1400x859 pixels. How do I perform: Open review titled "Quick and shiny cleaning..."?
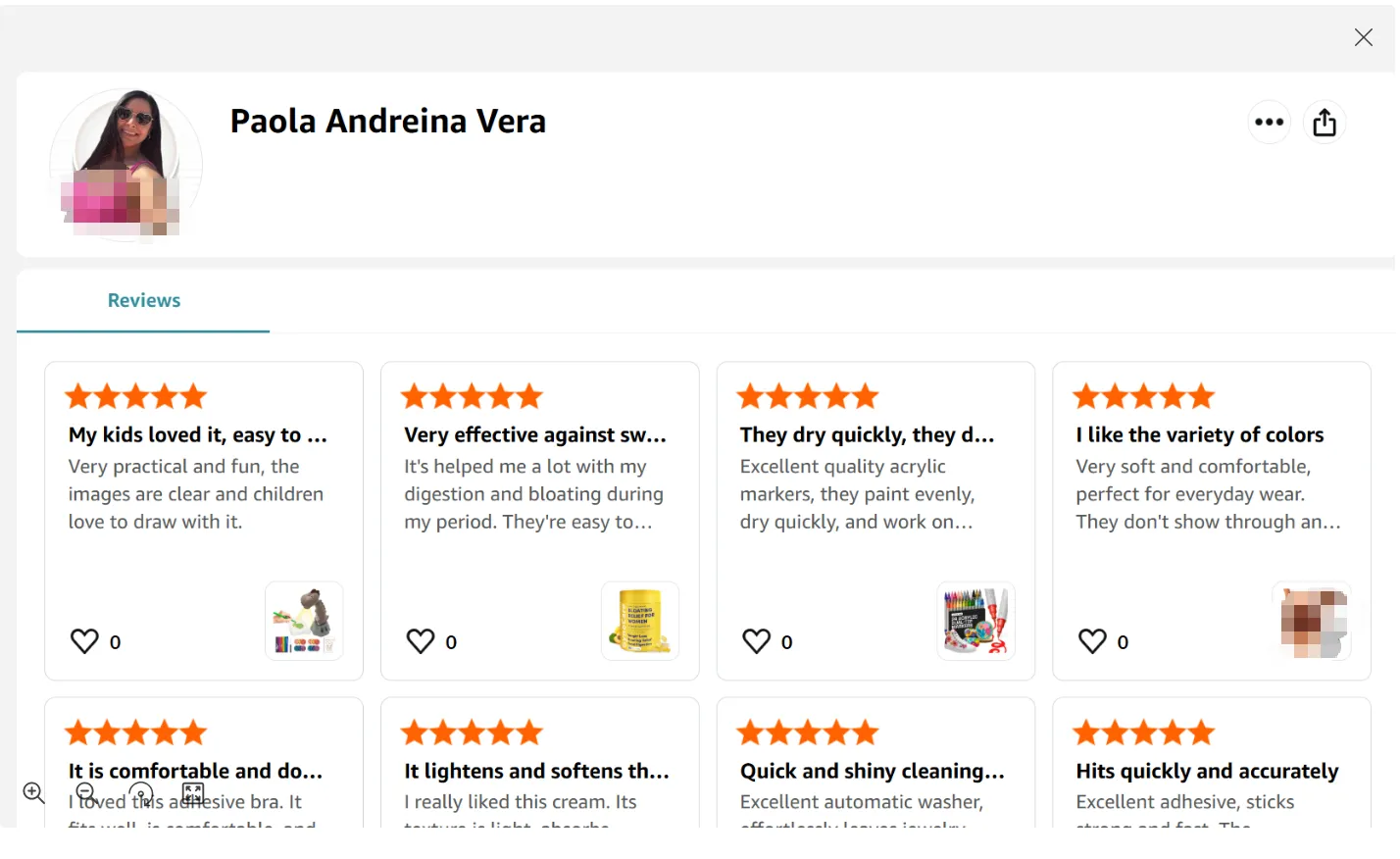[x=872, y=772]
